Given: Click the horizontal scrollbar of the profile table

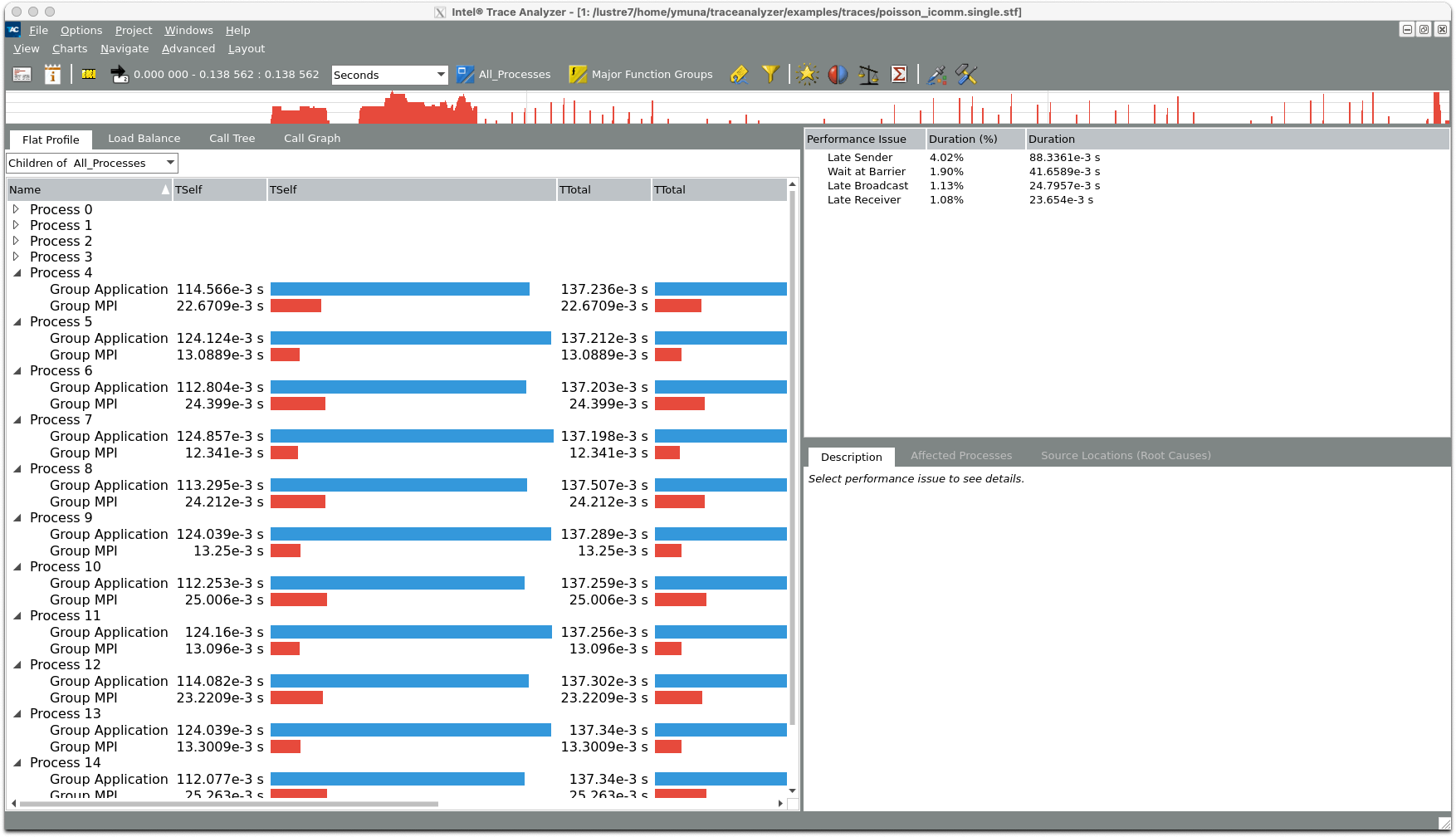Looking at the screenshot, I should [229, 804].
